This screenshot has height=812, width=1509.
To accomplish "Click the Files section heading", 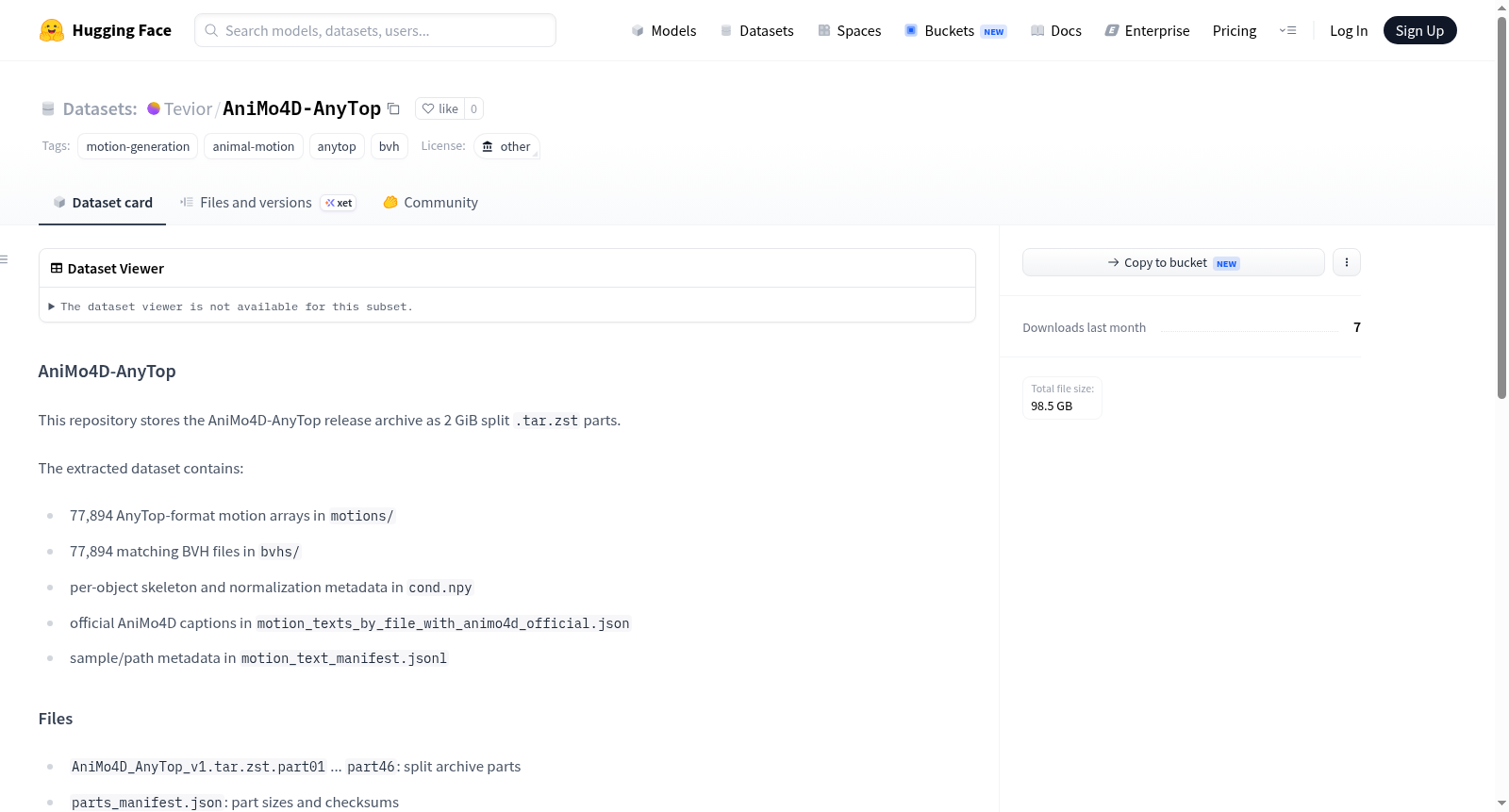I will click(56, 719).
